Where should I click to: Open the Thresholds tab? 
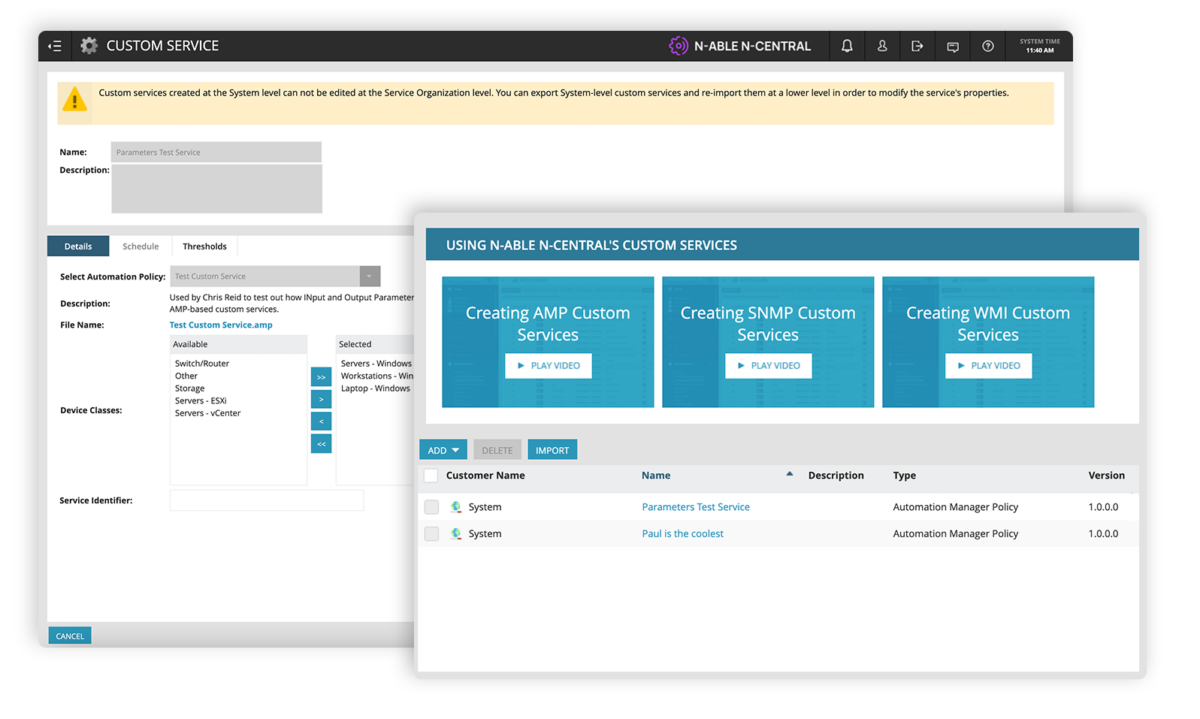click(x=205, y=245)
